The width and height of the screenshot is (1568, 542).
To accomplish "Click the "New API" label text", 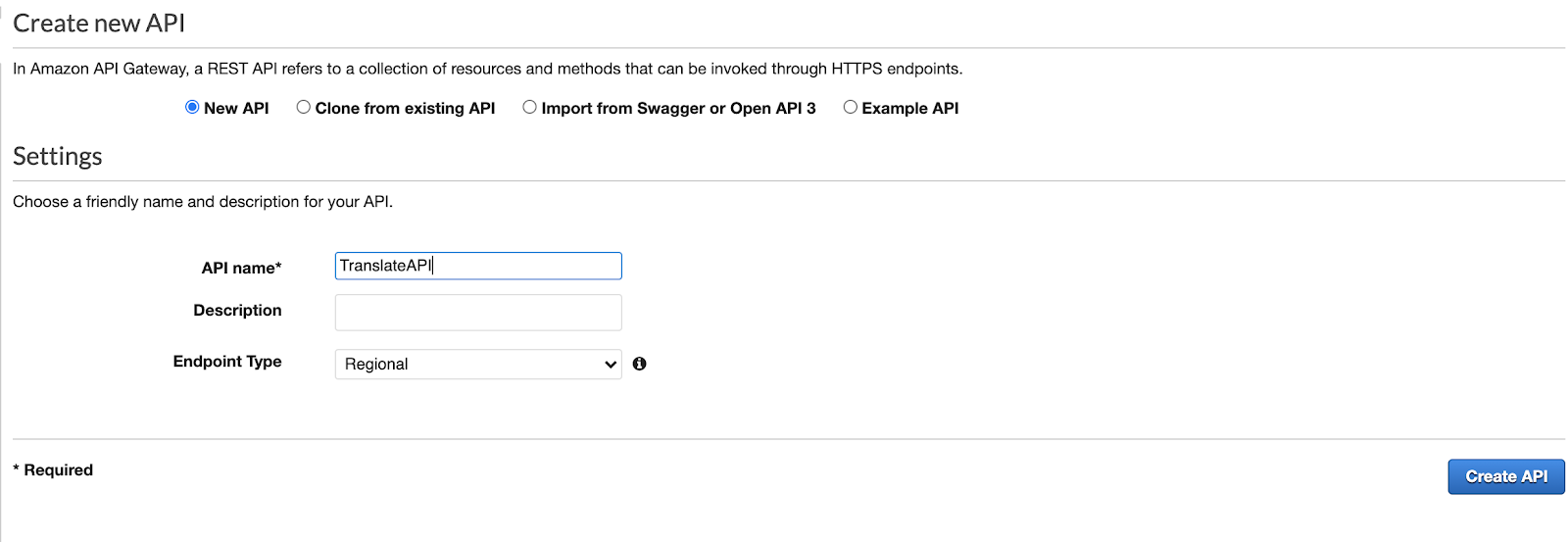I will pyautogui.click(x=236, y=108).
